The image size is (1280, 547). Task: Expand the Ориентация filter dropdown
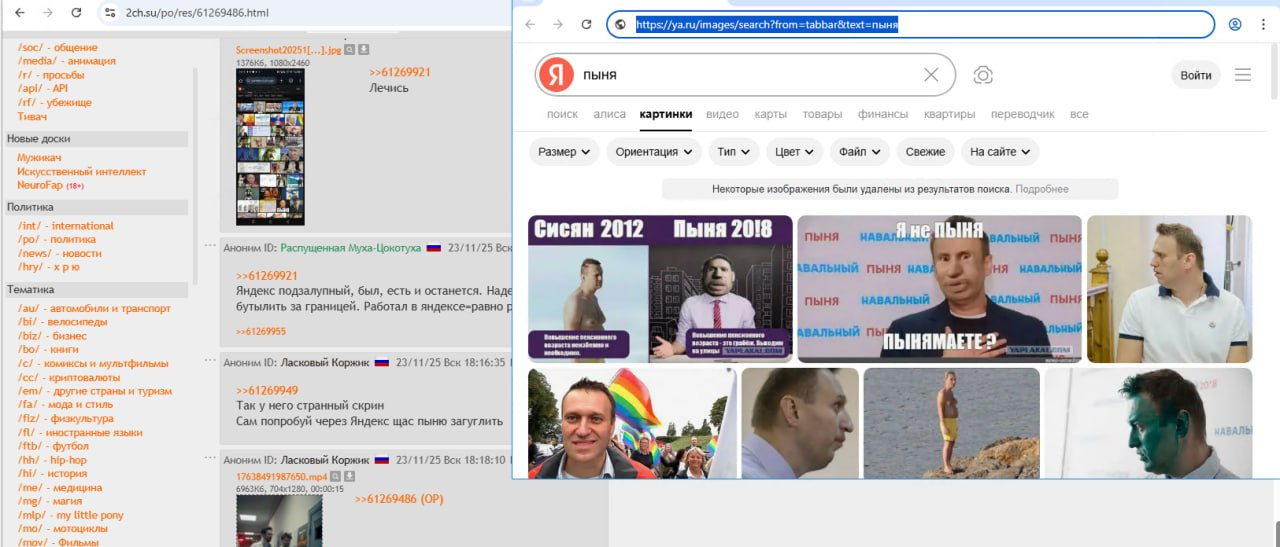tap(654, 152)
